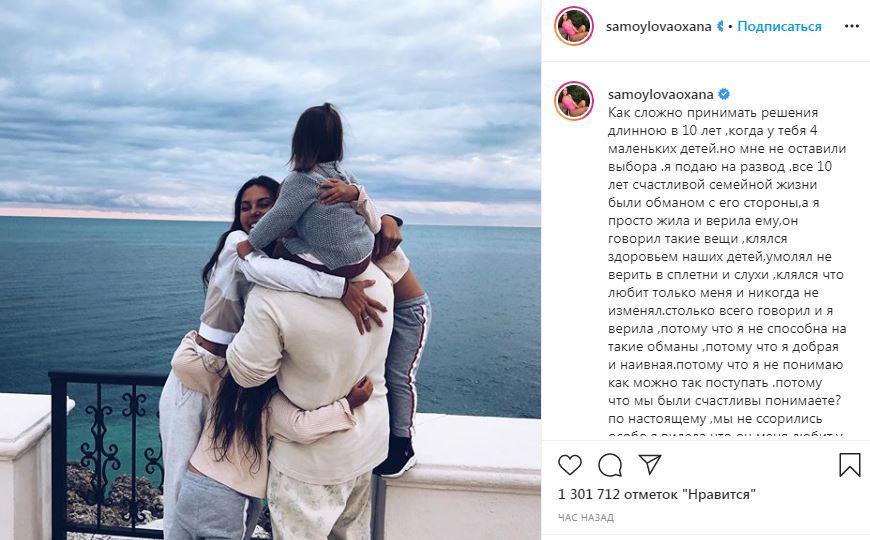Open comments via speech bubble icon
Viewport: 870px width, 540px height.
[x=610, y=465]
